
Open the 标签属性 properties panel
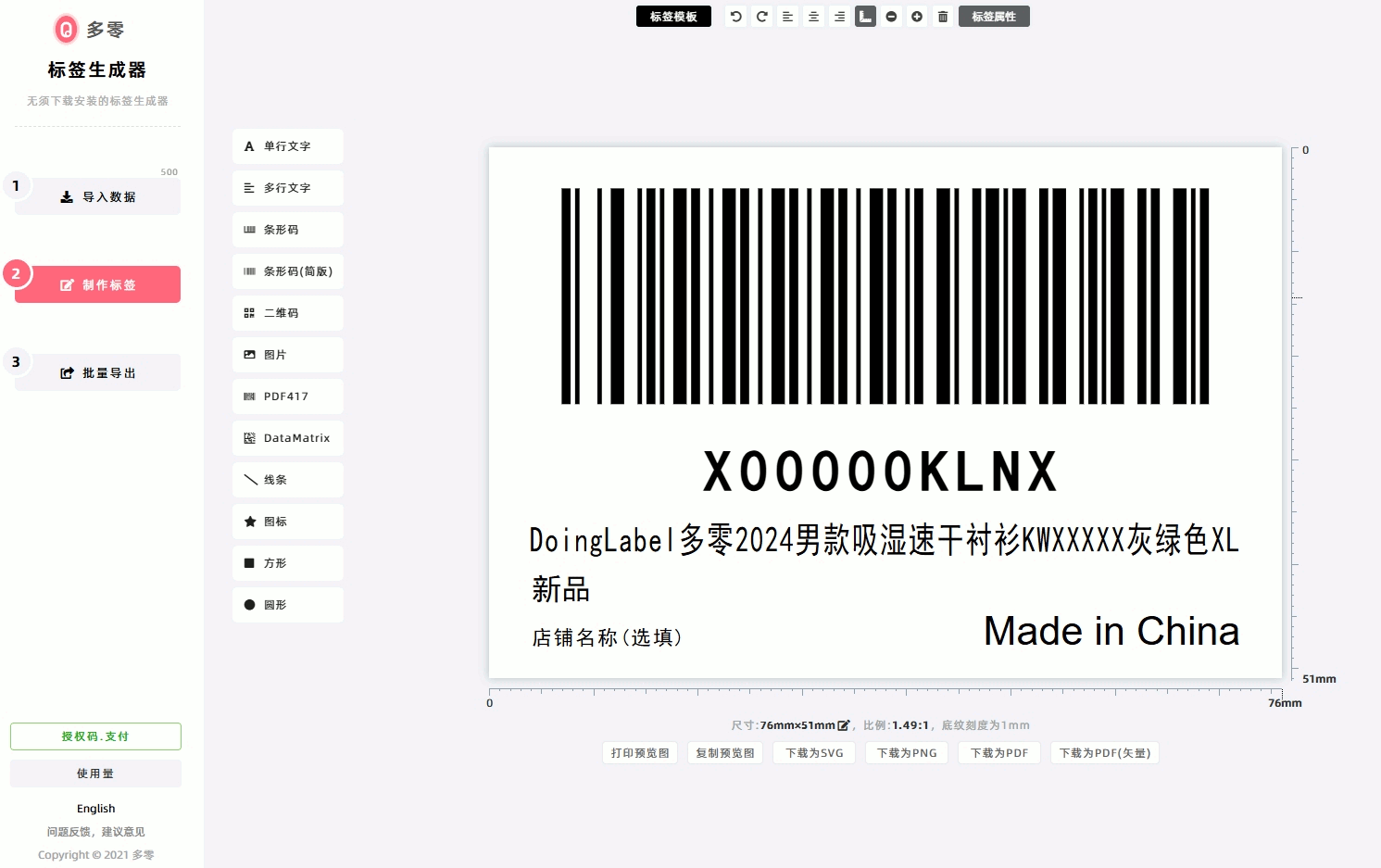pos(994,17)
